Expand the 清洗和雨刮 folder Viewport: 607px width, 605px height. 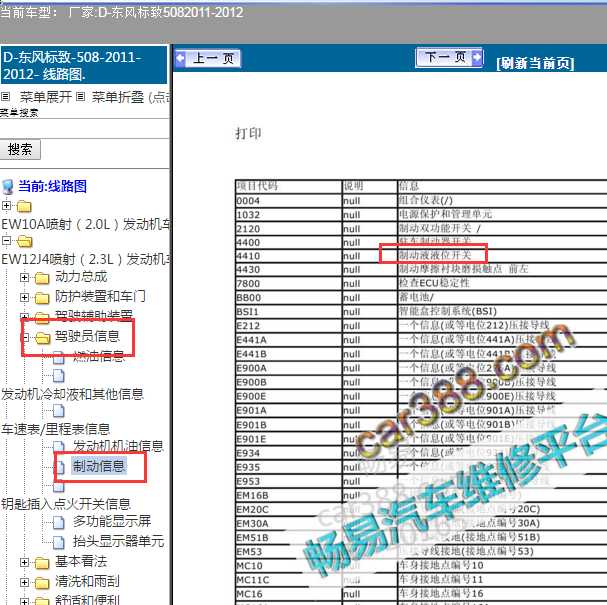(x=24, y=582)
